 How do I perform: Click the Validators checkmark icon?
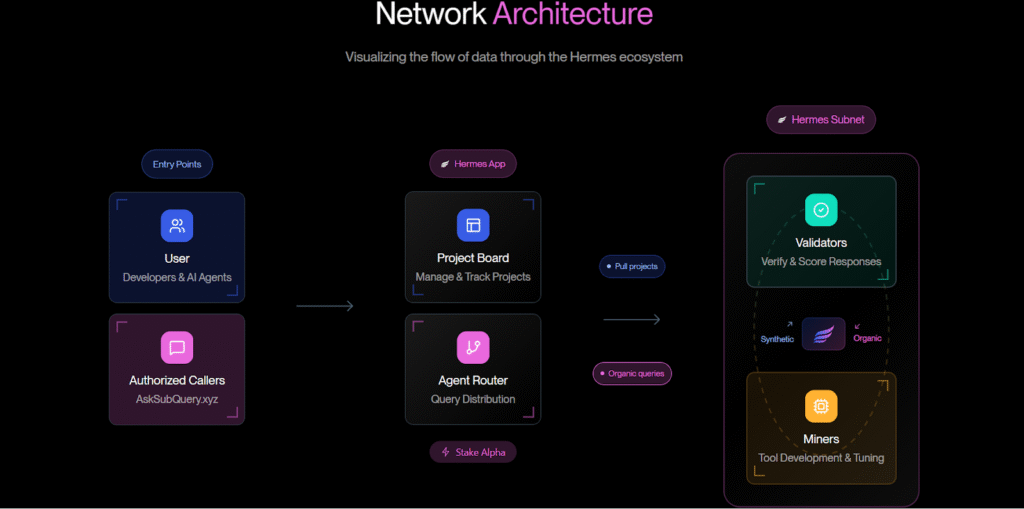[821, 210]
